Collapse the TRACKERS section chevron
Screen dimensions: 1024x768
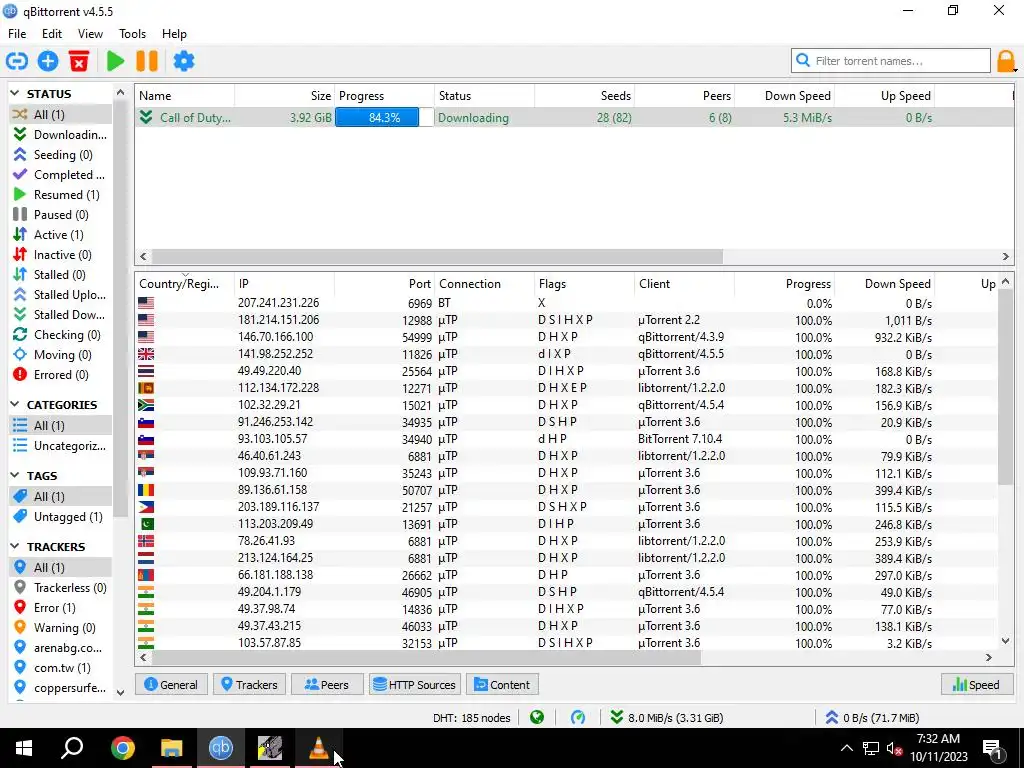point(15,547)
